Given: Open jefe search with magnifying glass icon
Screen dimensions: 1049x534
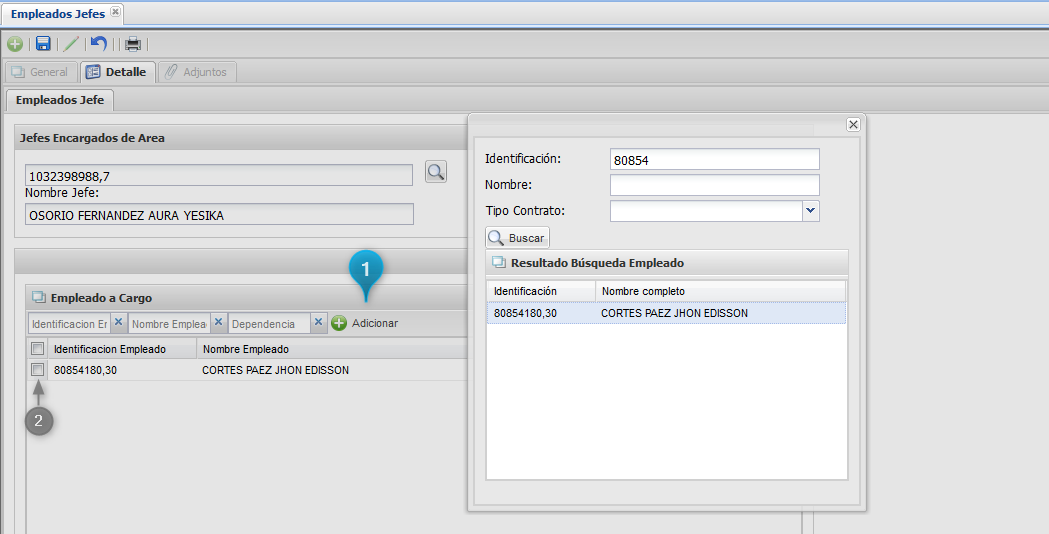Looking at the screenshot, I should click(435, 172).
